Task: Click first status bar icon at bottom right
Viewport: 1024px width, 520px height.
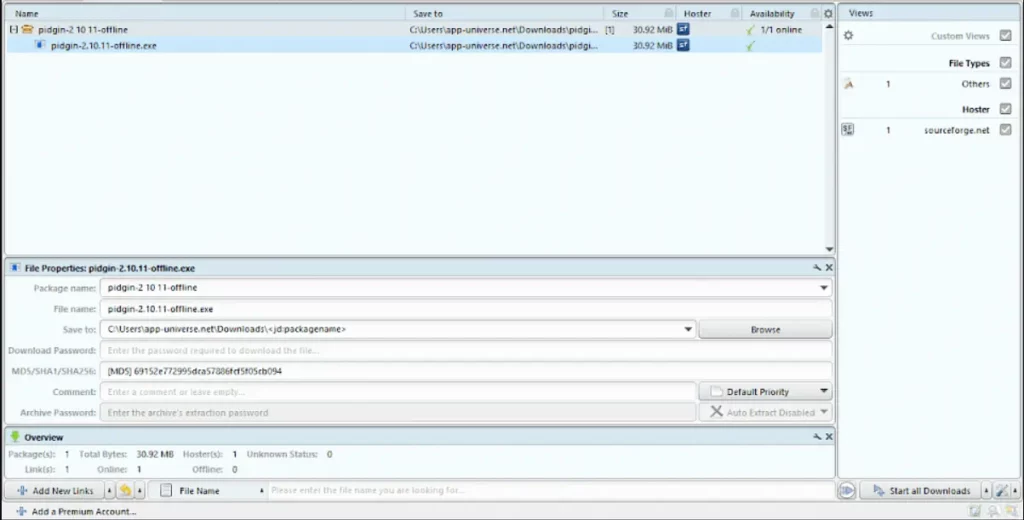Action: (975, 512)
